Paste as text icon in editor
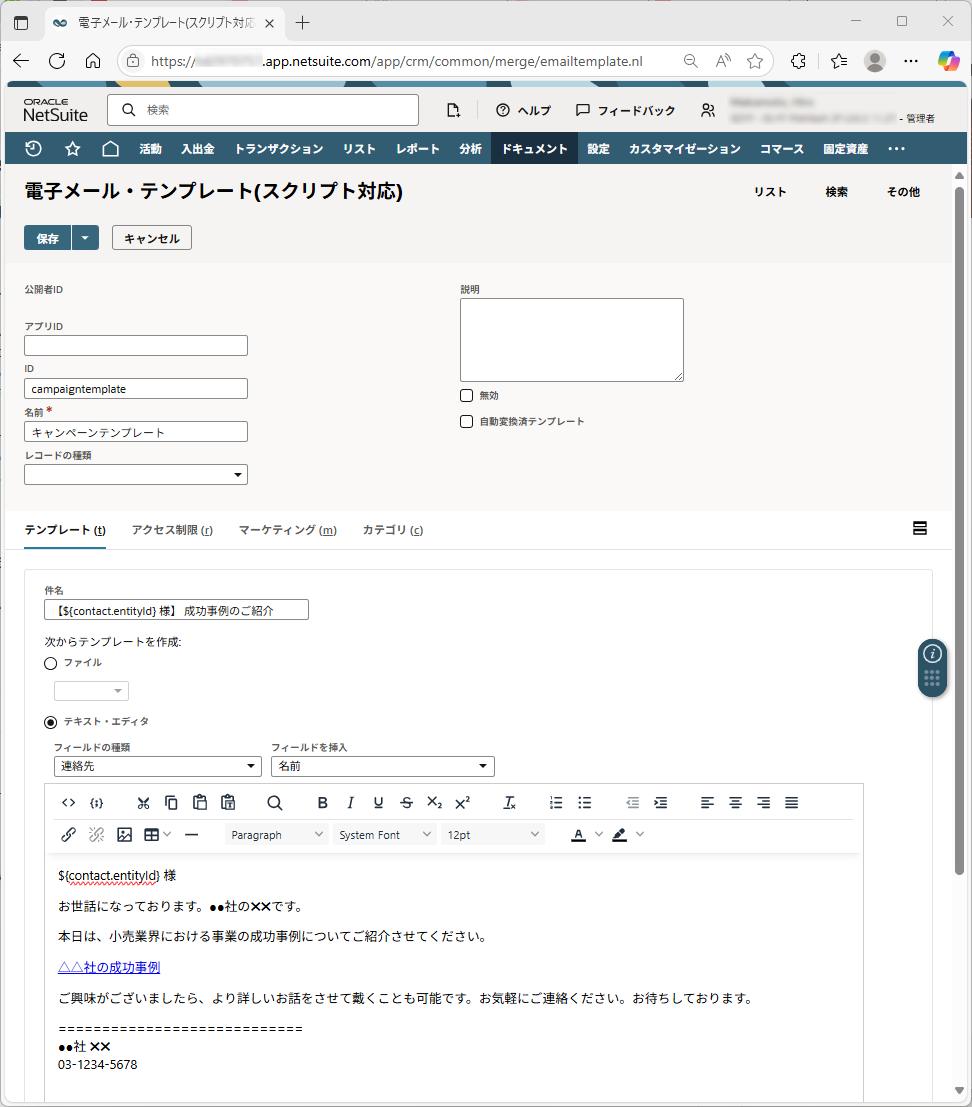Image resolution: width=972 pixels, height=1107 pixels. (228, 803)
